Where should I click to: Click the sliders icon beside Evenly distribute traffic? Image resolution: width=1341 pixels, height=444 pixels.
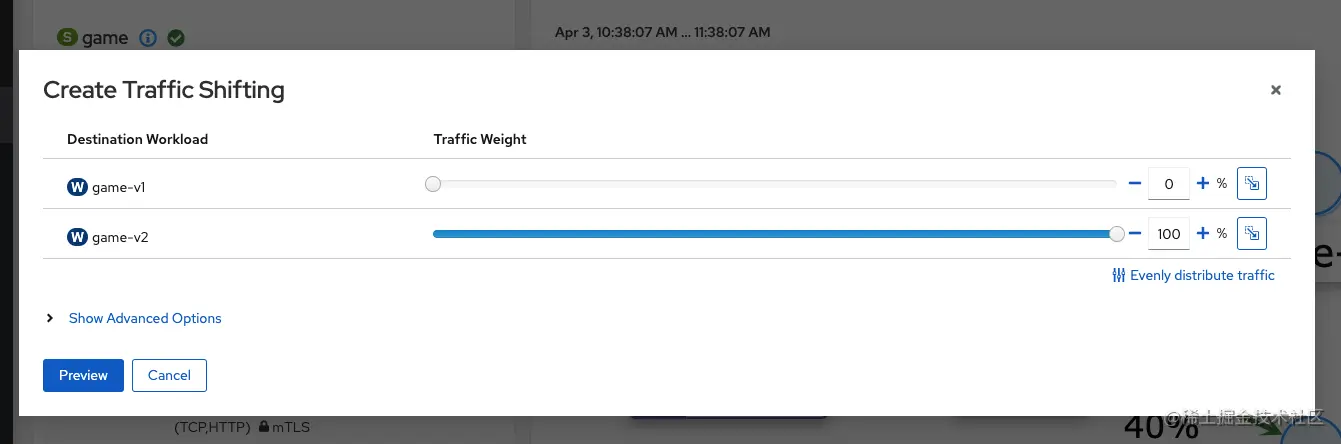pos(1119,275)
